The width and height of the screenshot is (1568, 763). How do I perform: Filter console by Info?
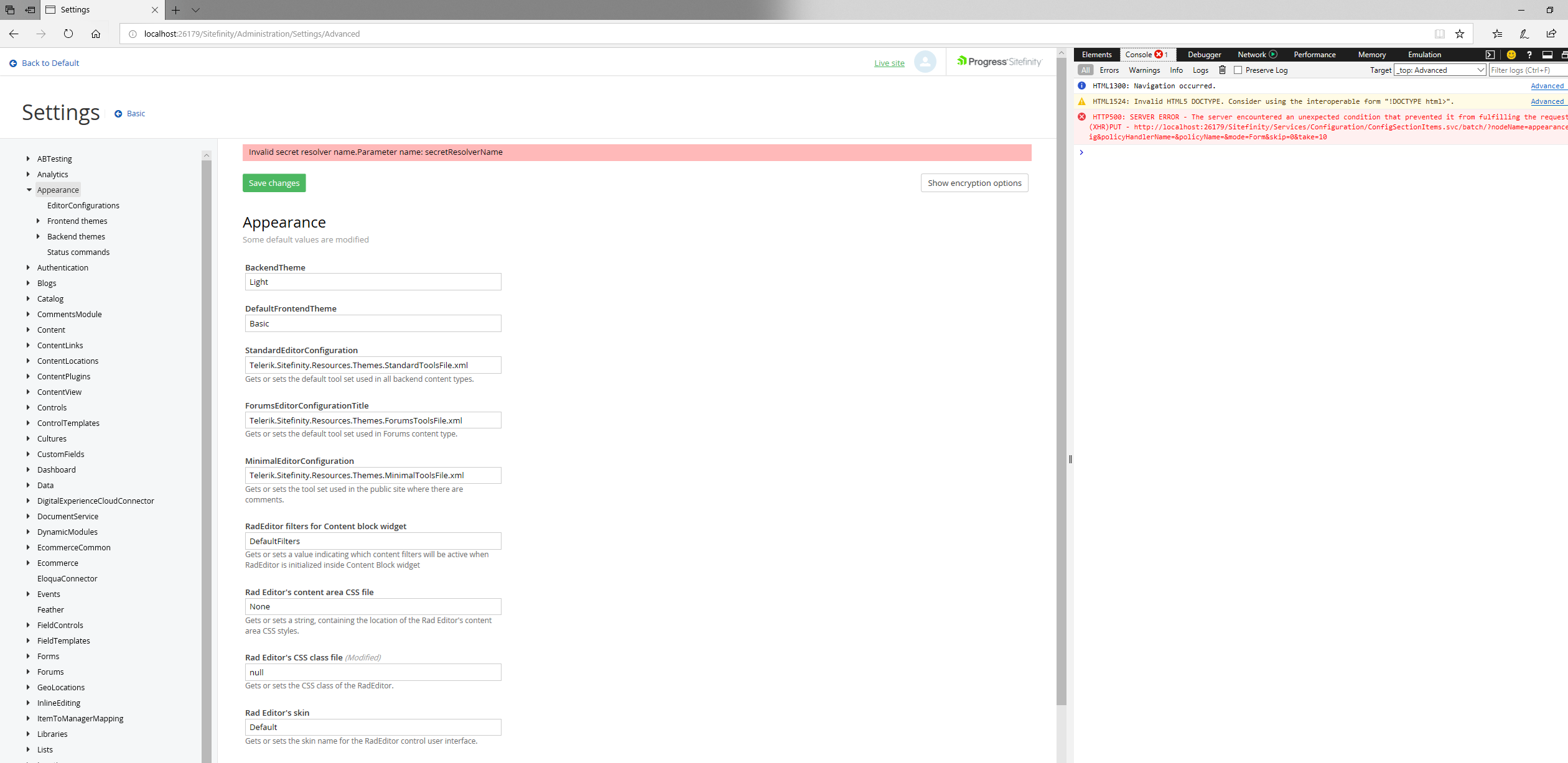click(x=1176, y=70)
